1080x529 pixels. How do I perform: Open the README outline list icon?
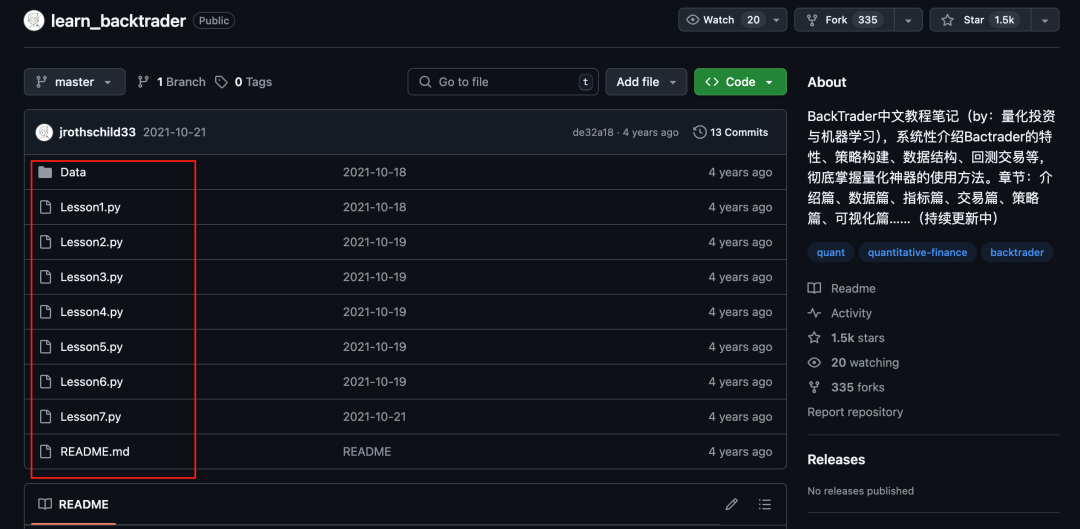[765, 504]
